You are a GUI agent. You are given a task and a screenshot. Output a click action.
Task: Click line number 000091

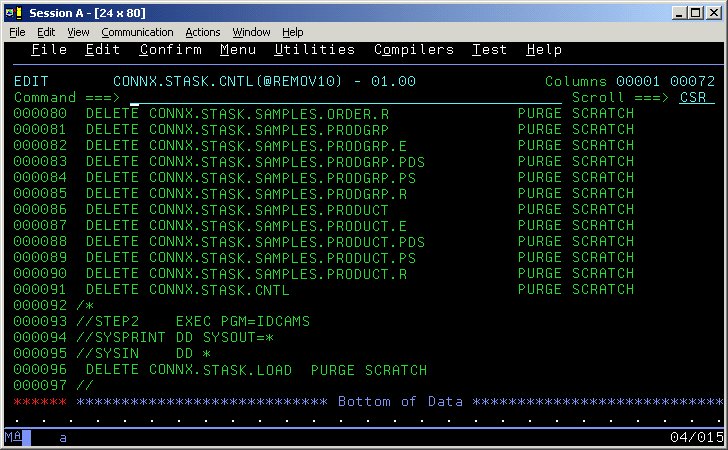[40, 290]
